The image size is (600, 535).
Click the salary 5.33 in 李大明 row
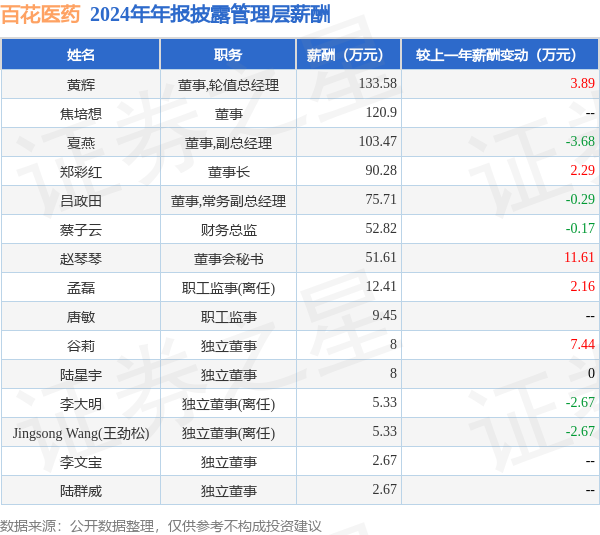click(384, 403)
